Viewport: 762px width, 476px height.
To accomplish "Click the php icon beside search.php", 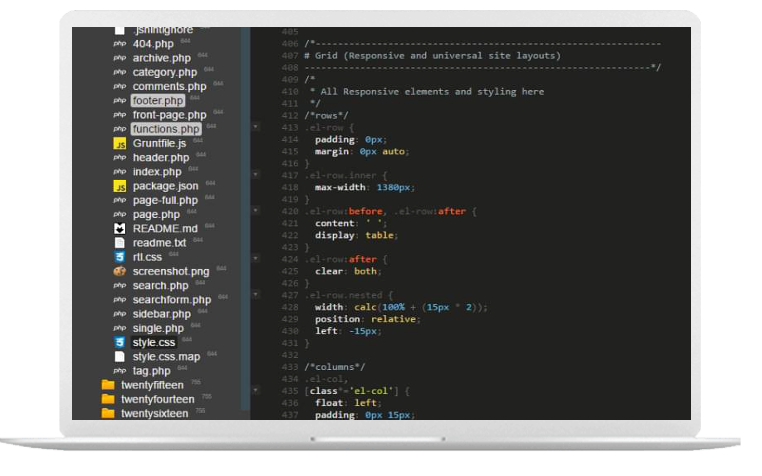I will 120,285.
